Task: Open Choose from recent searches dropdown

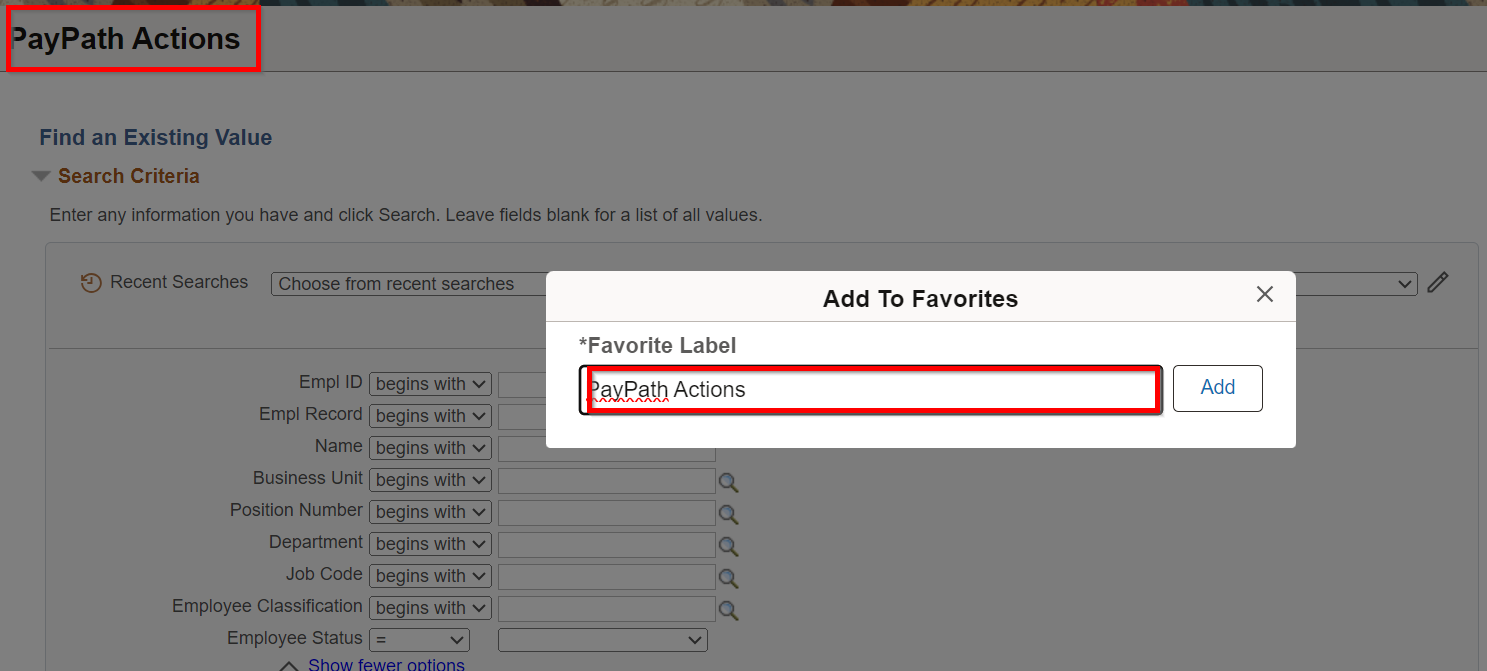Action: tap(410, 284)
